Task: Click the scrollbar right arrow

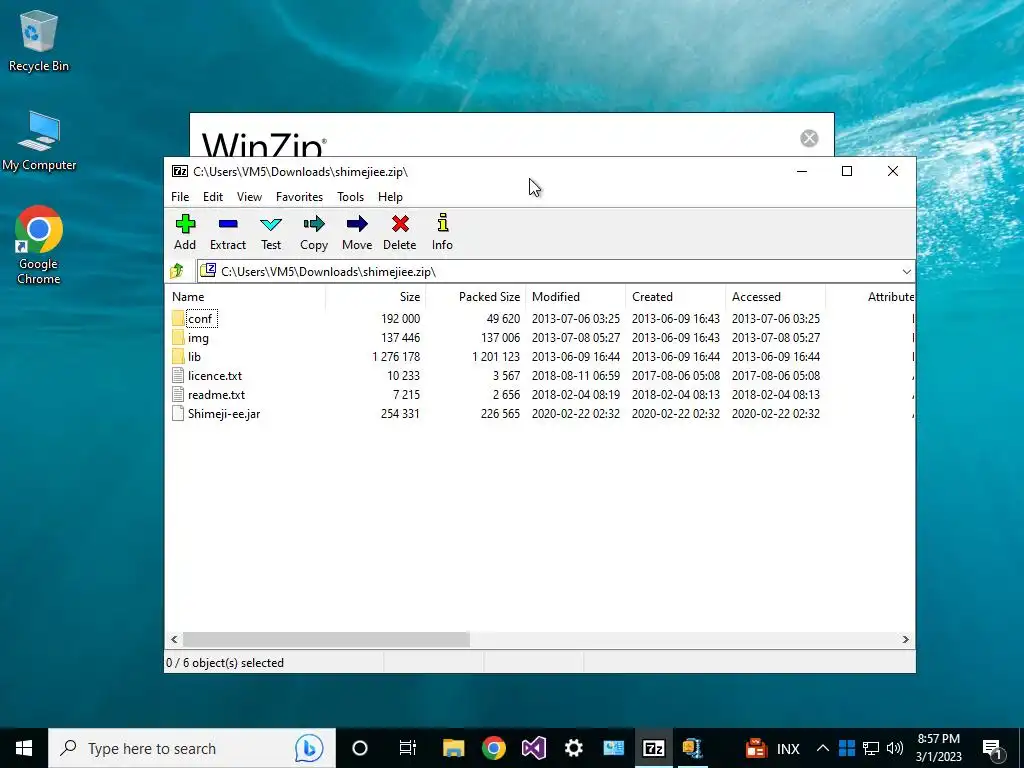Action: pos(906,639)
